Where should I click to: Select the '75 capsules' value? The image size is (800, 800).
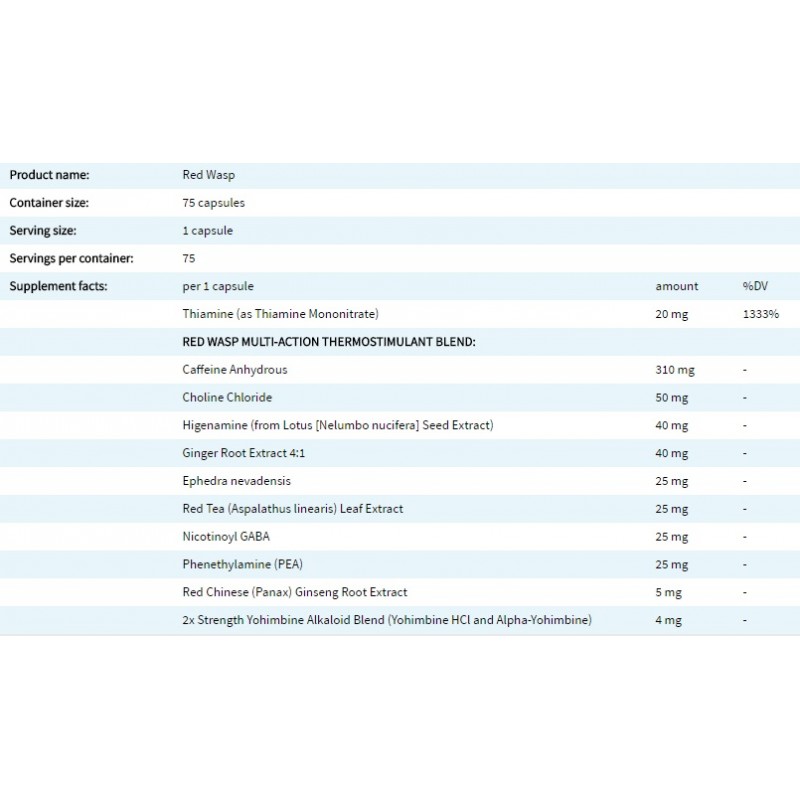tap(213, 203)
